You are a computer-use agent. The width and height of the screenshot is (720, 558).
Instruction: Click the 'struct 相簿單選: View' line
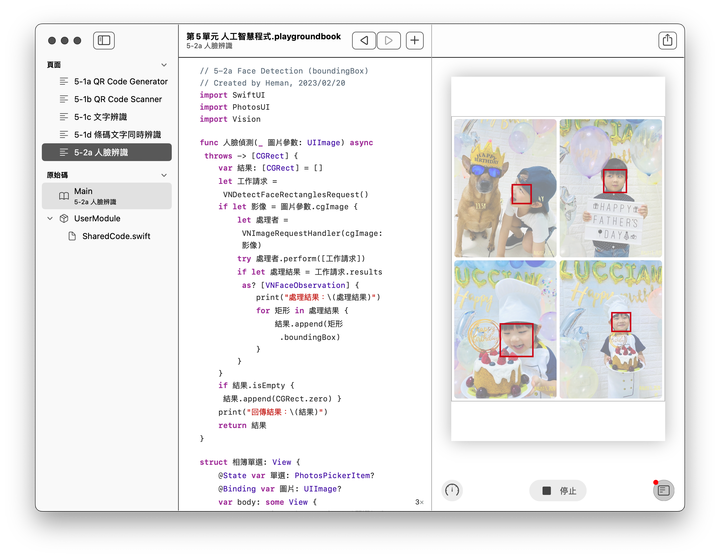(250, 462)
